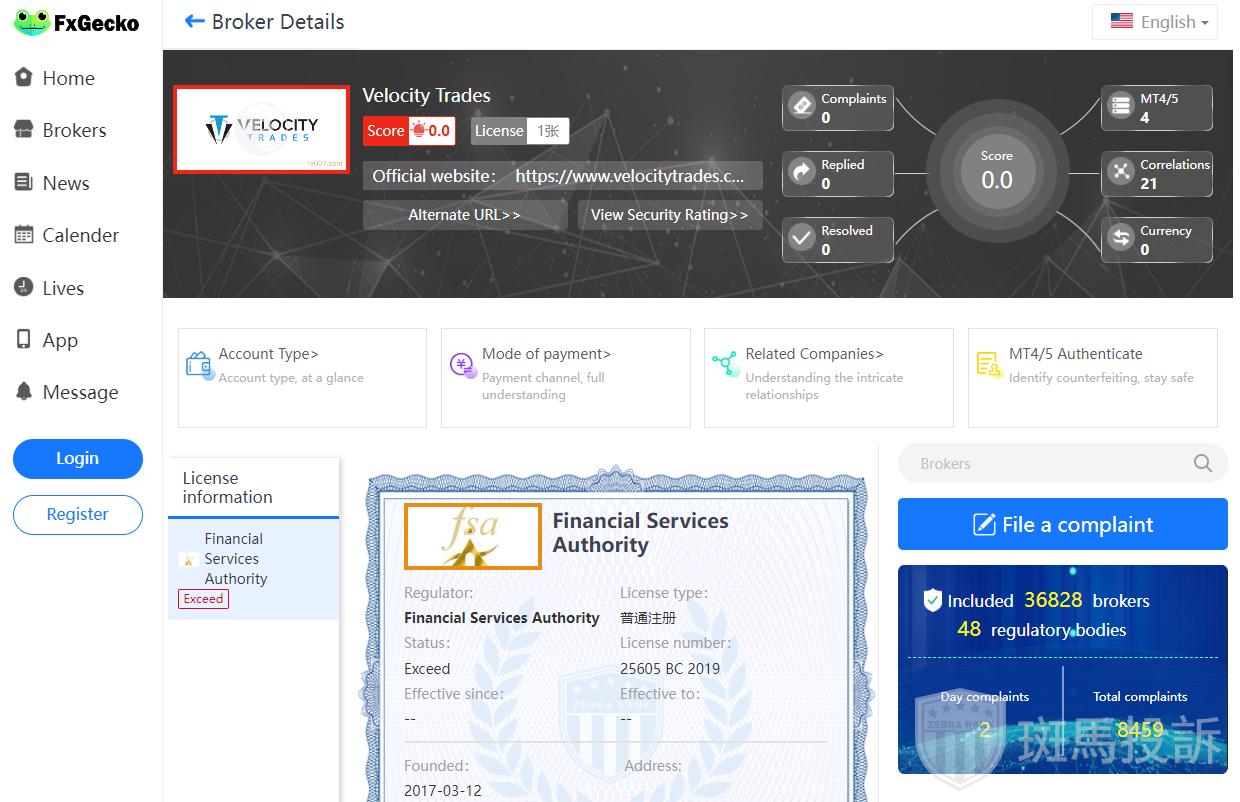Click the FxGecko frog logo

click(32, 22)
